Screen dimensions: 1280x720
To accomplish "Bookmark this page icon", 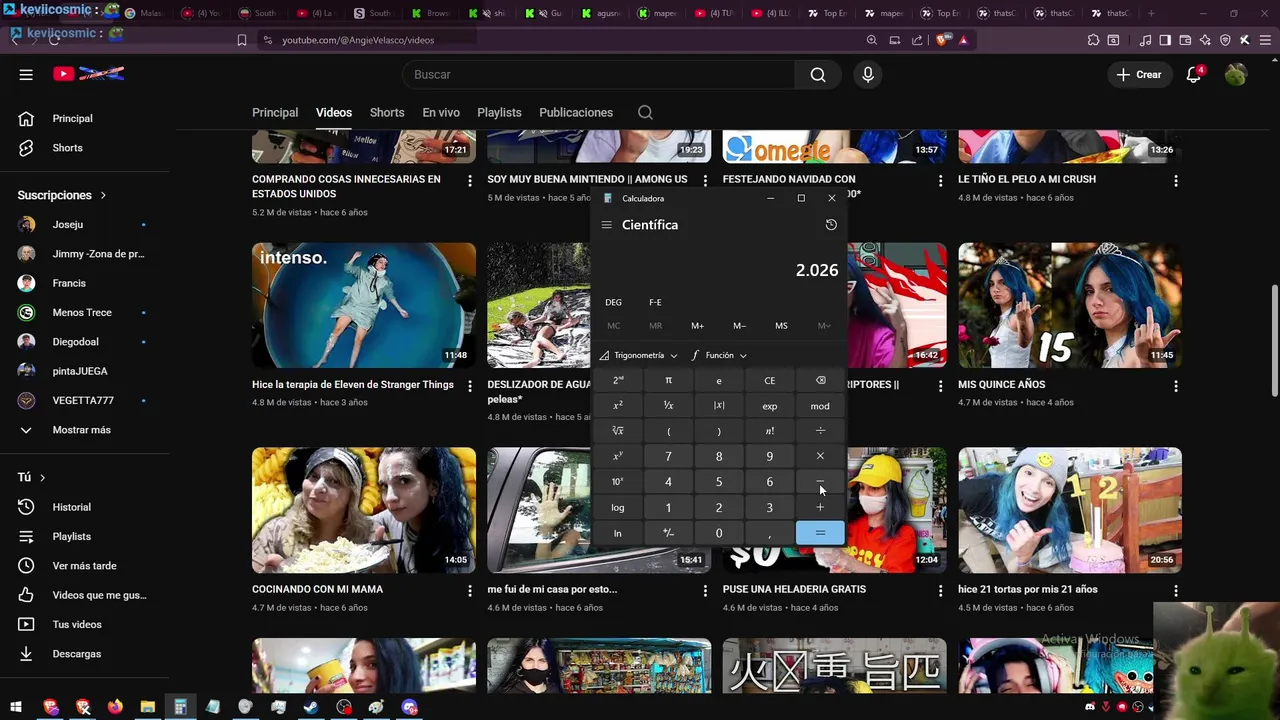I will (241, 40).
